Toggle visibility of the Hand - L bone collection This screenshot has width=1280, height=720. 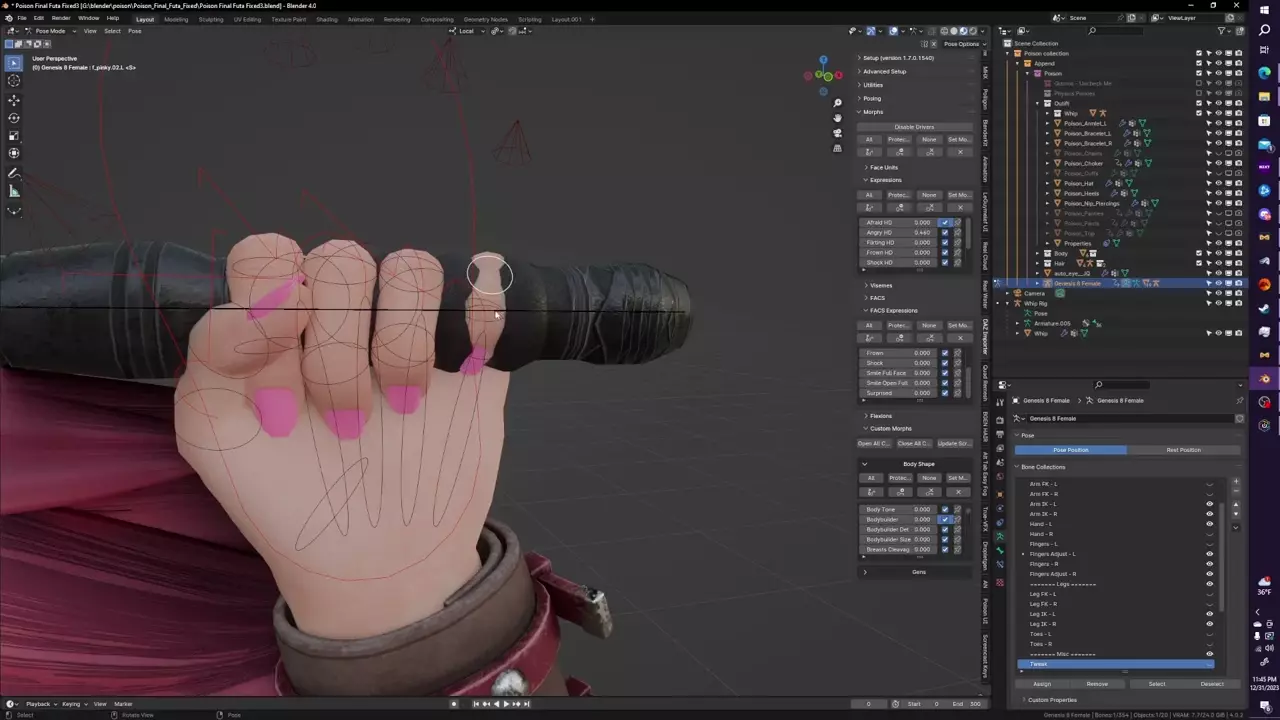coord(1209,524)
